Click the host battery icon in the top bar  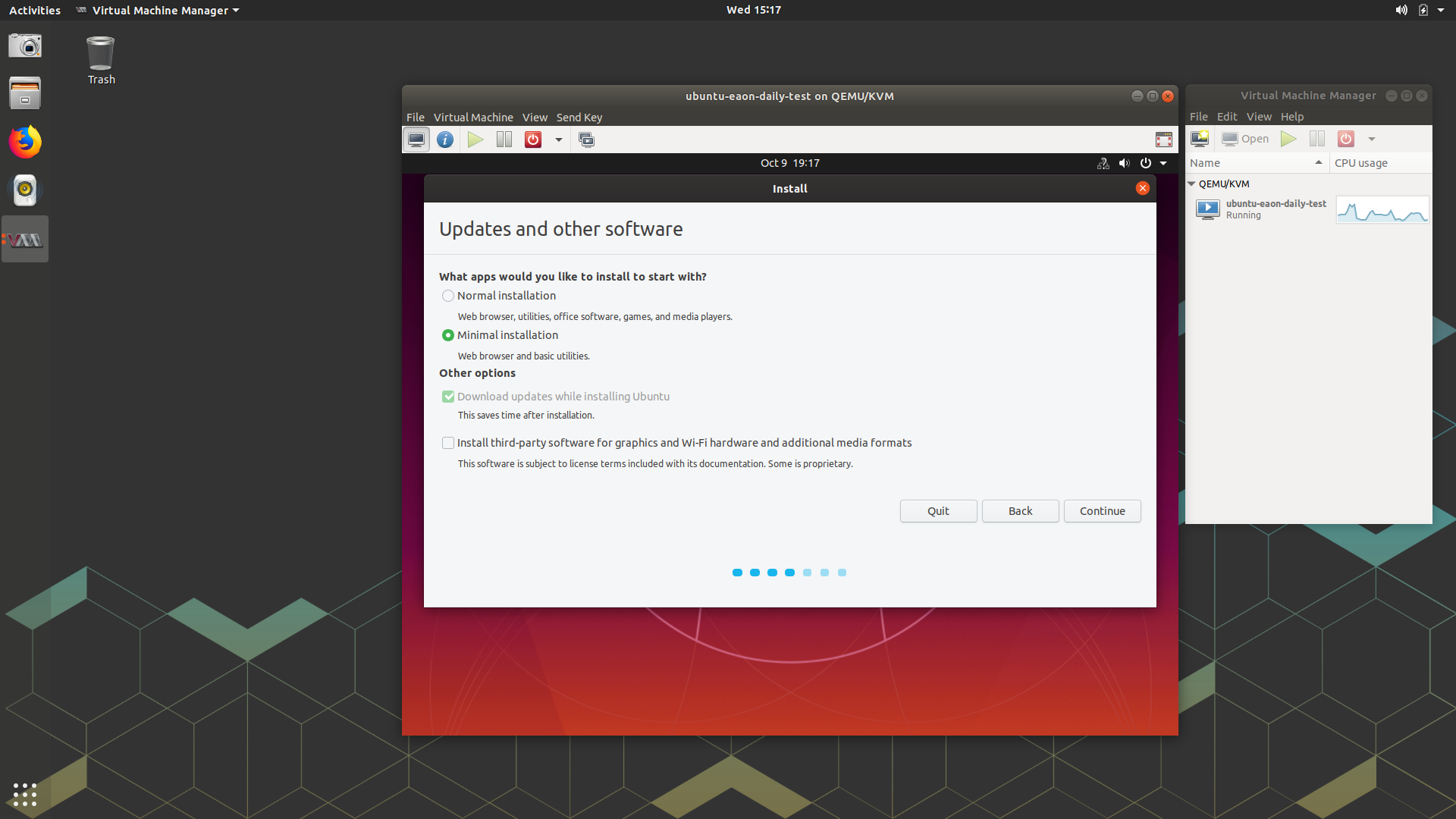coord(1423,10)
